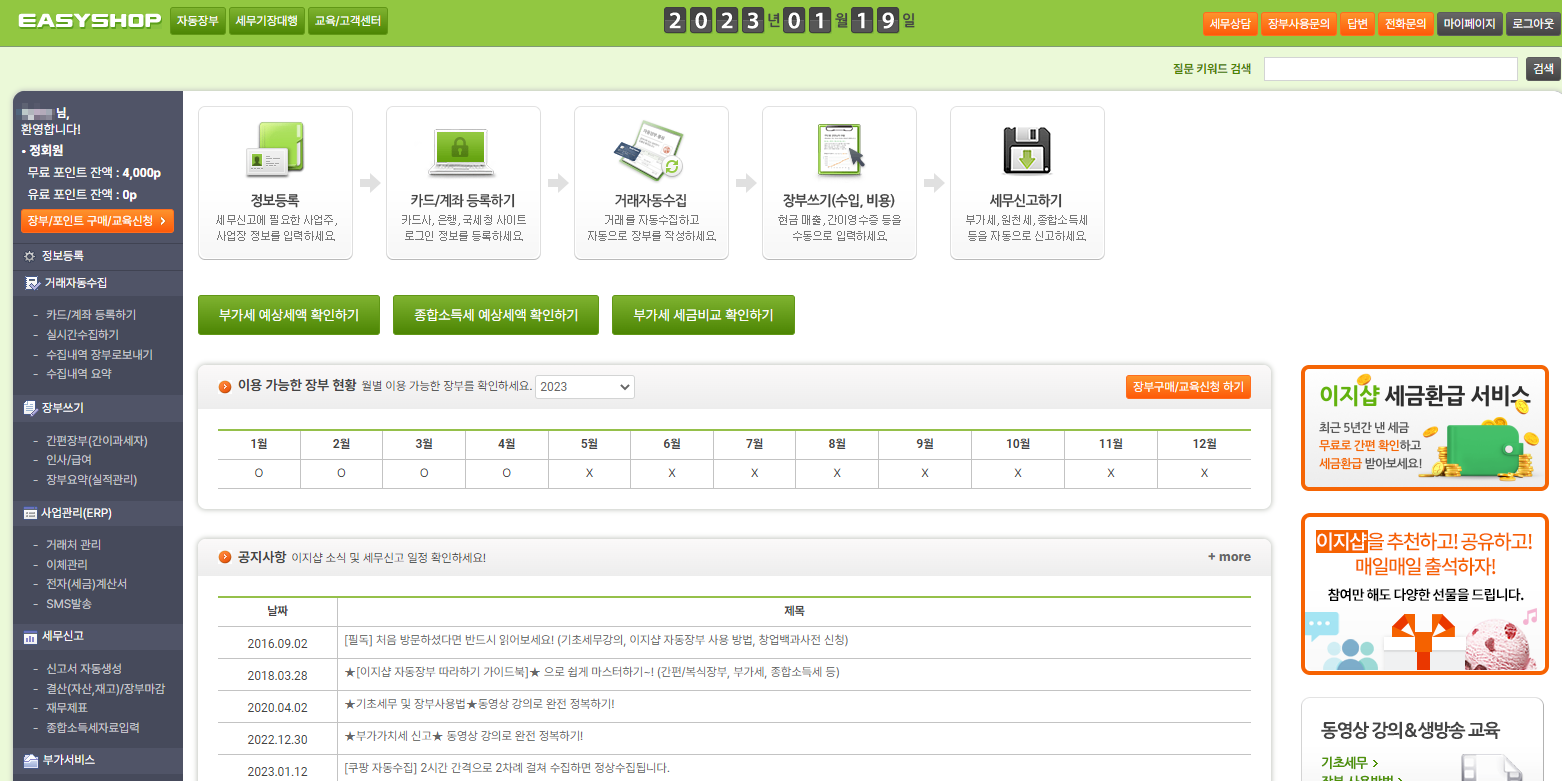This screenshot has width=1562, height=781.
Task: Click the 장부쓰기 sidebar section icon
Action: click(x=30, y=408)
